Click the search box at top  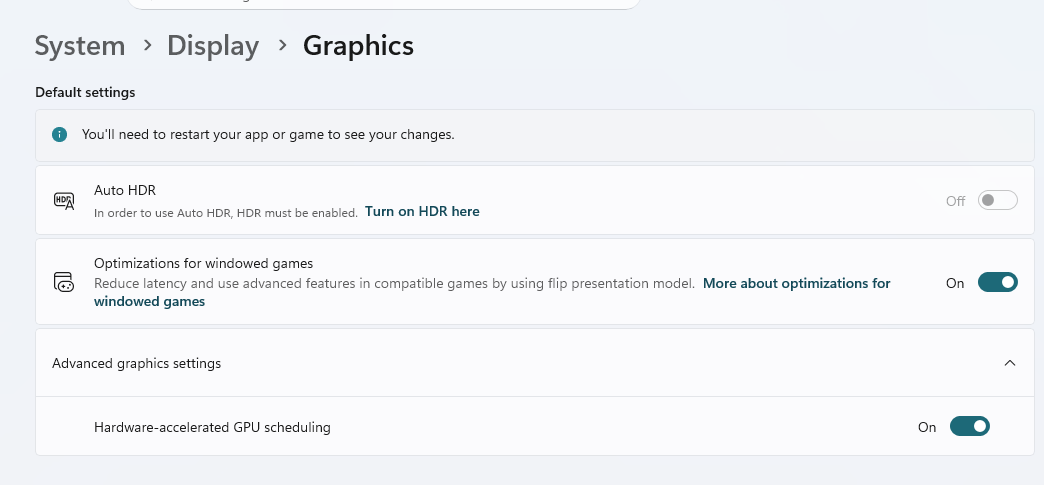pos(383,4)
